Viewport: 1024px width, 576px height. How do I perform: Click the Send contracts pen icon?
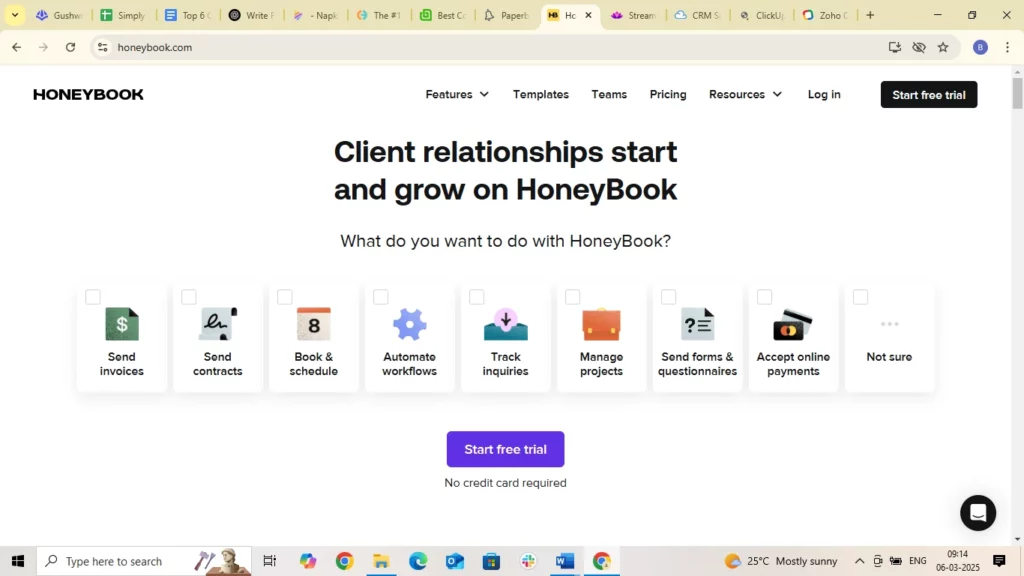pos(217,323)
